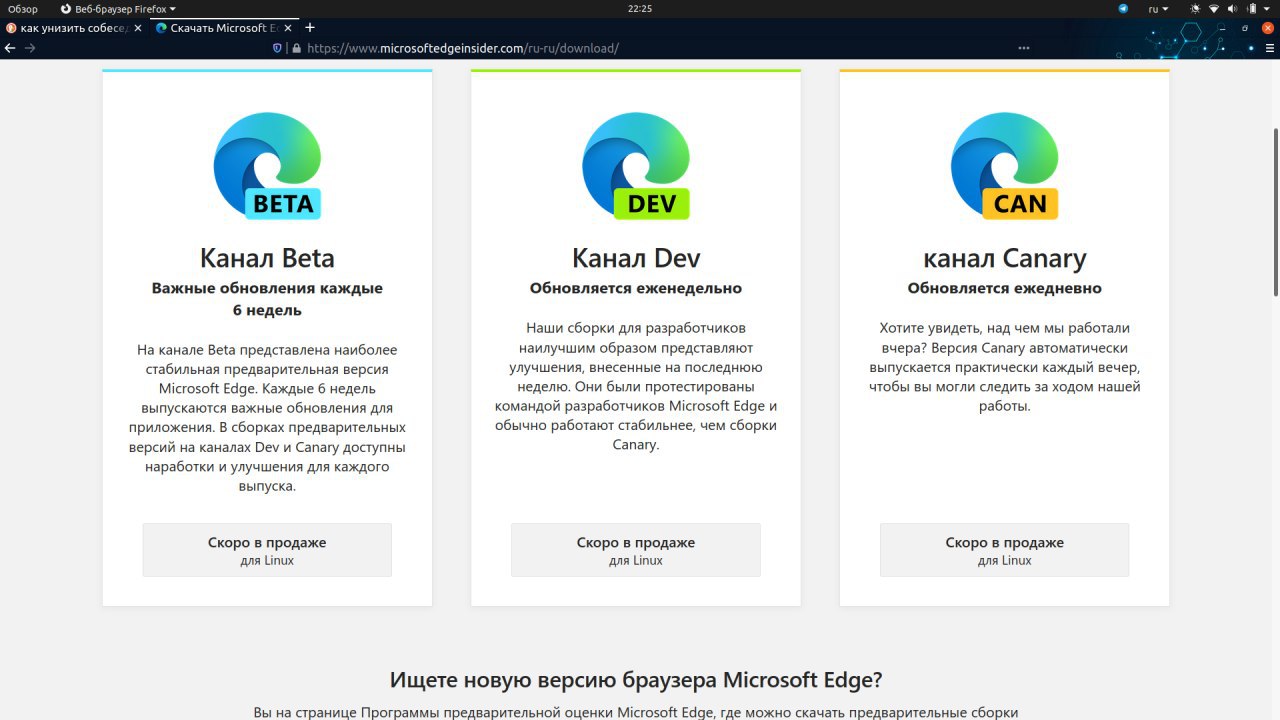
Task: Click the Edge Beta channel logo
Action: pyautogui.click(x=267, y=166)
